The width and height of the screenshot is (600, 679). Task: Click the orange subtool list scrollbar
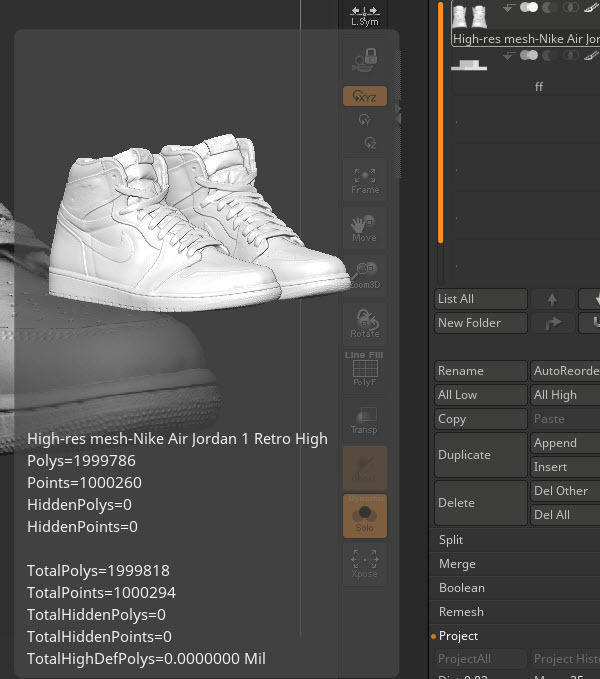(x=441, y=123)
